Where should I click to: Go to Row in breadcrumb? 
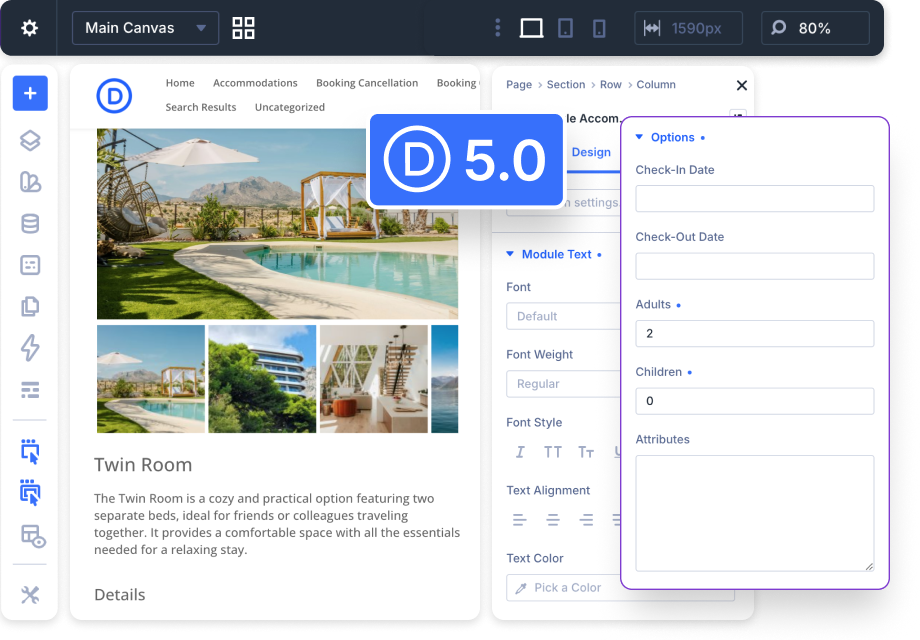(x=610, y=84)
